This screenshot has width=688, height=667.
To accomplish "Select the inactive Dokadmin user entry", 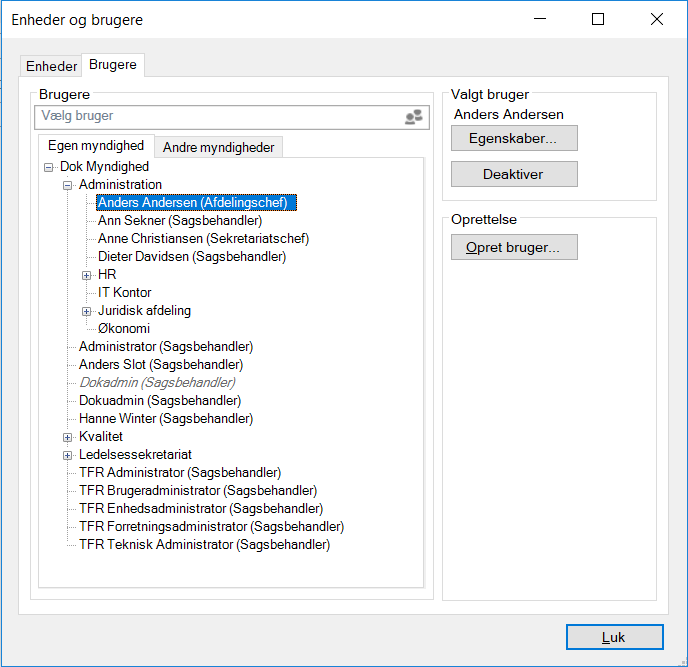I will pos(157,383).
